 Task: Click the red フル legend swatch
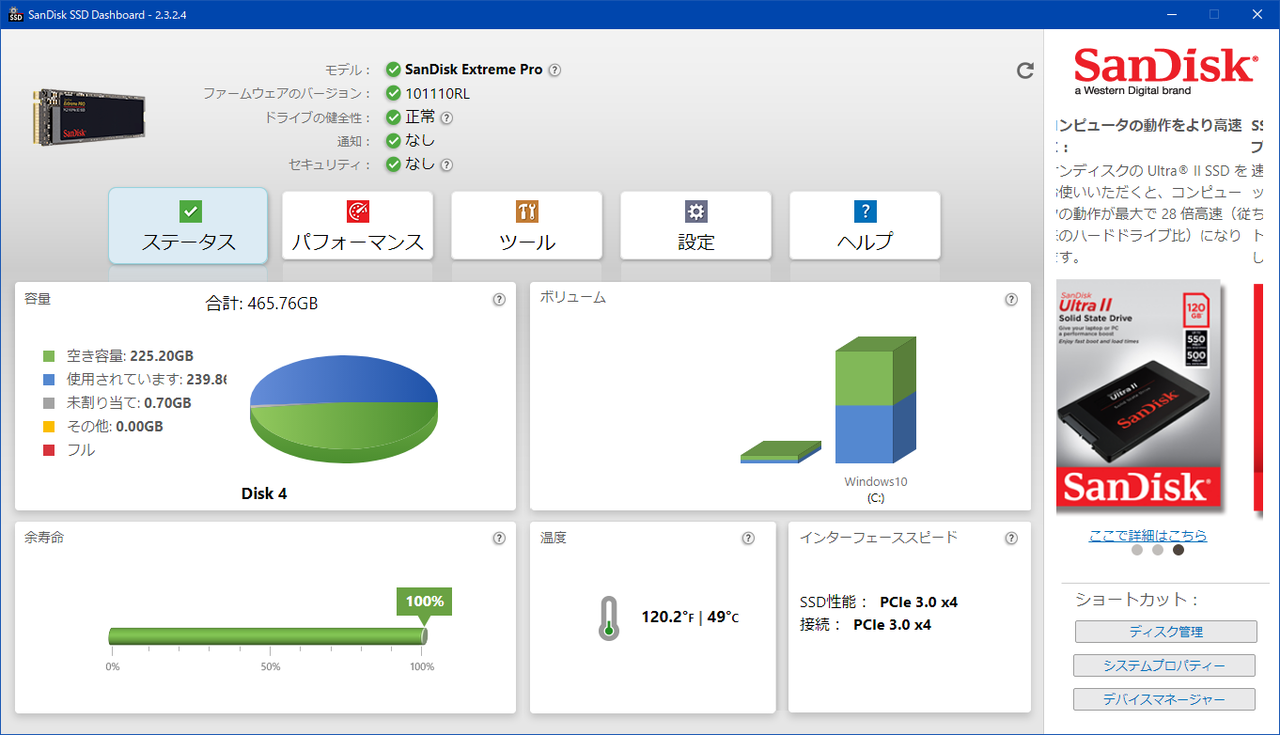click(x=49, y=450)
